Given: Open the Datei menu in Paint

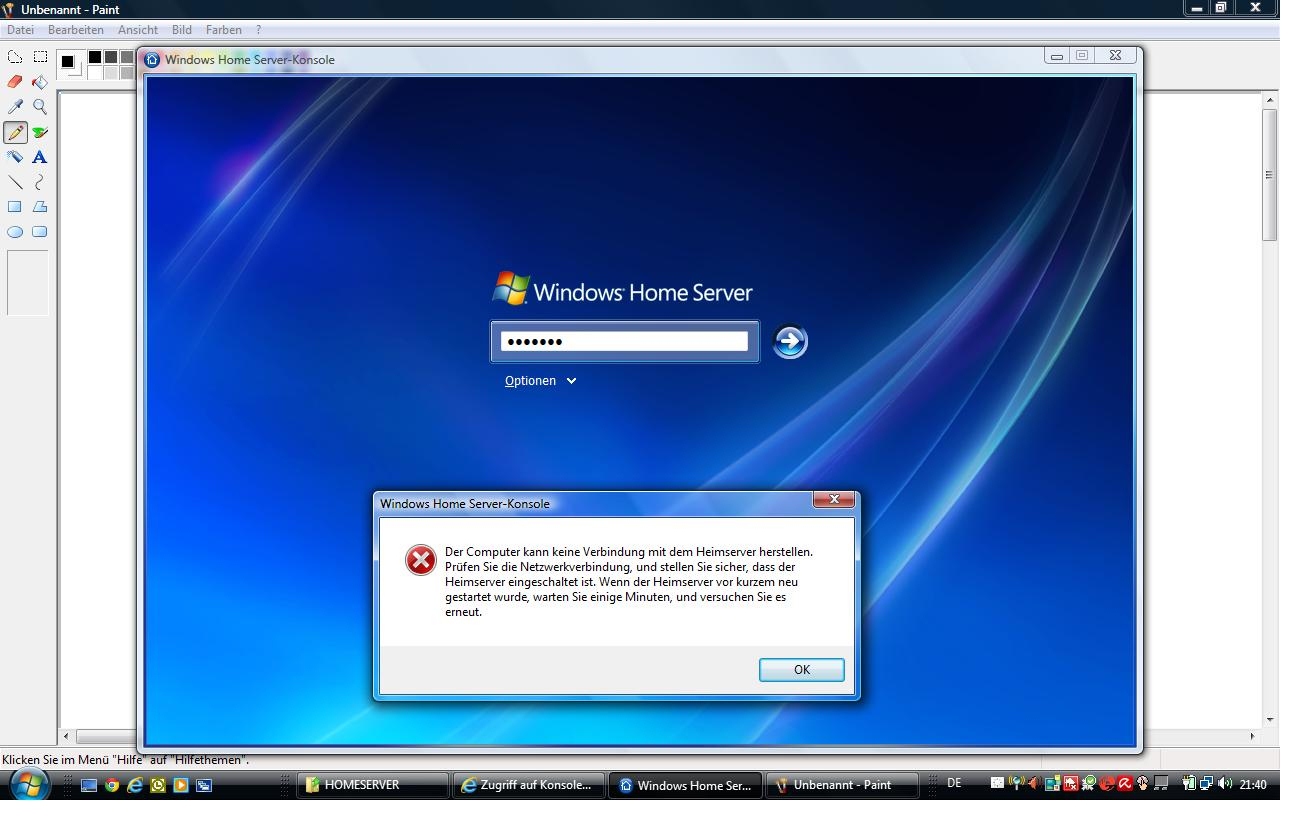Looking at the screenshot, I should [20, 30].
